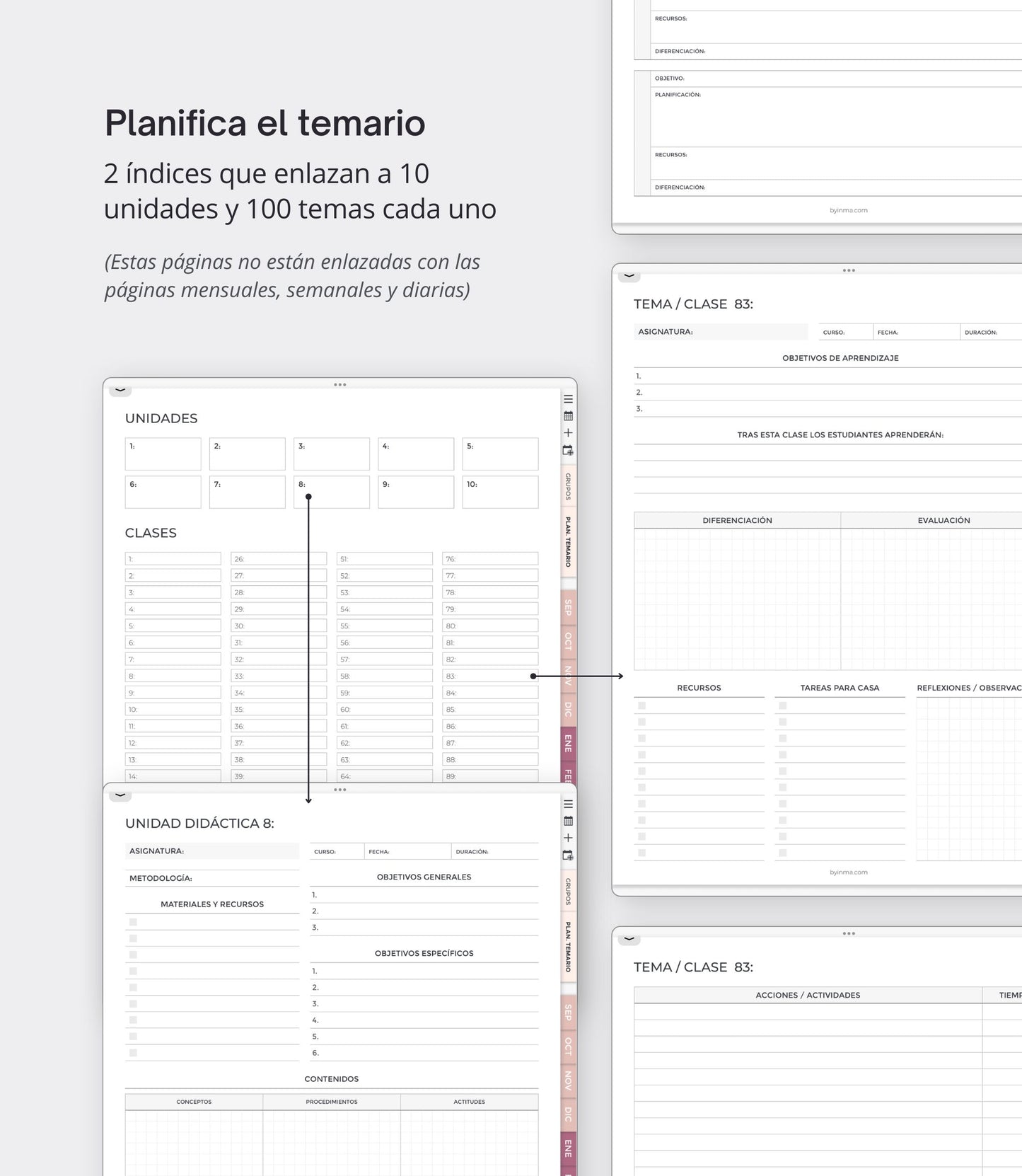Check third box under Tareas para Casa
This screenshot has width=1022, height=1176.
point(782,738)
